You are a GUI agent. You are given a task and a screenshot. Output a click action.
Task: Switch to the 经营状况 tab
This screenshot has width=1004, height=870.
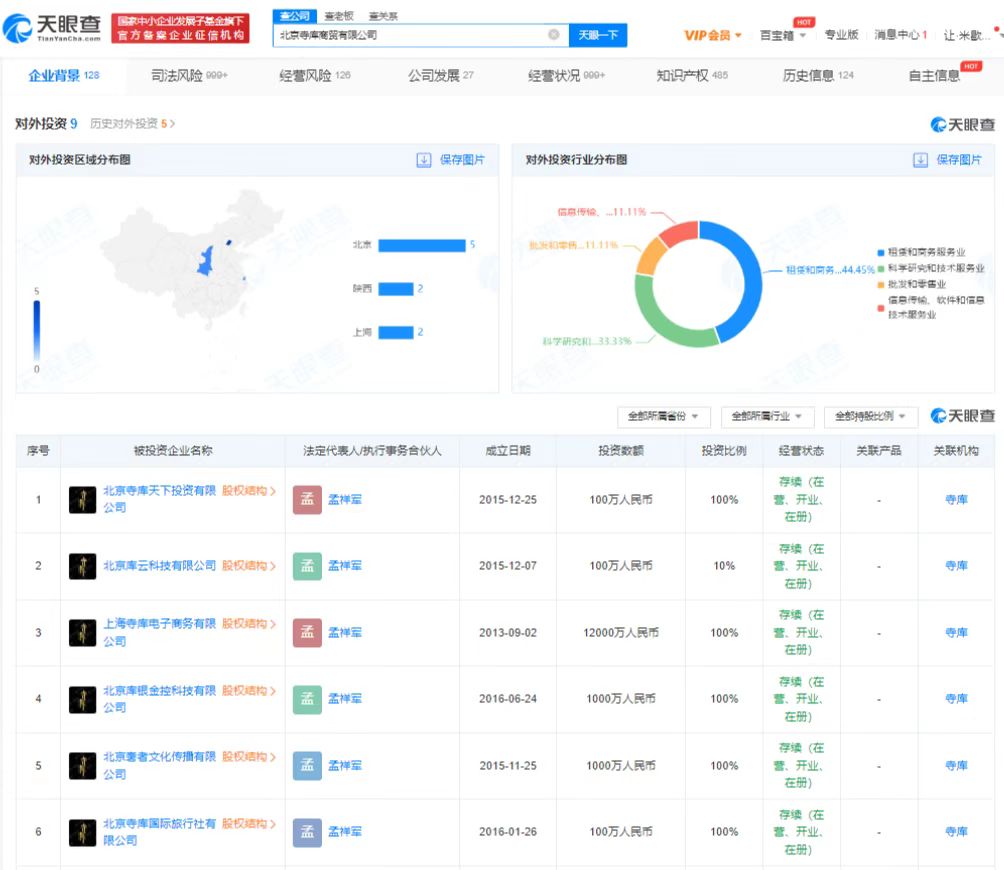point(567,76)
